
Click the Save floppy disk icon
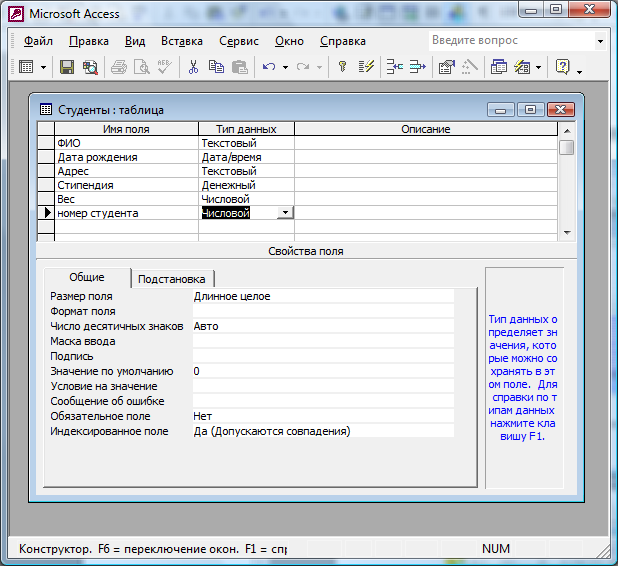point(67,67)
